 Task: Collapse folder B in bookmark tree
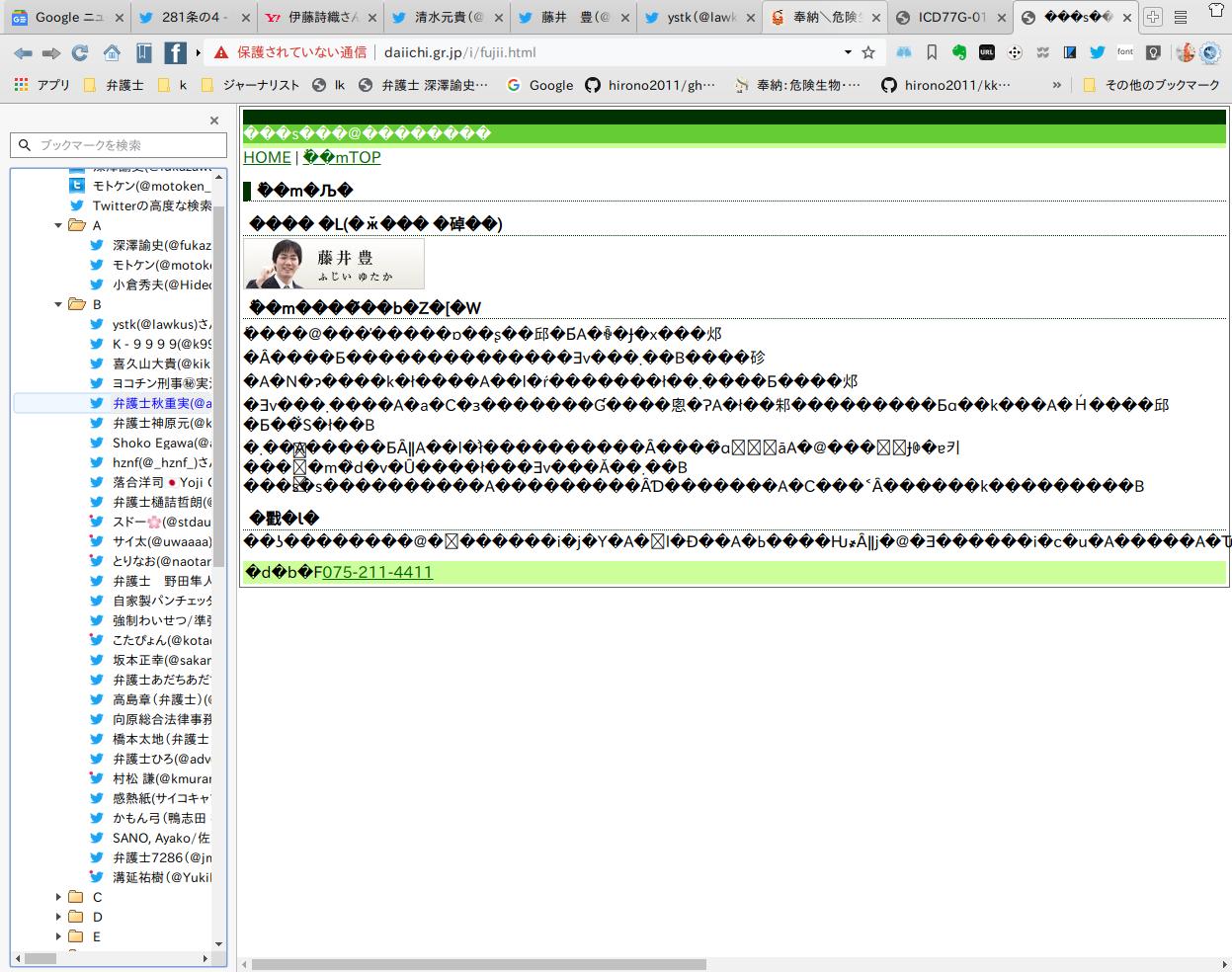58,304
